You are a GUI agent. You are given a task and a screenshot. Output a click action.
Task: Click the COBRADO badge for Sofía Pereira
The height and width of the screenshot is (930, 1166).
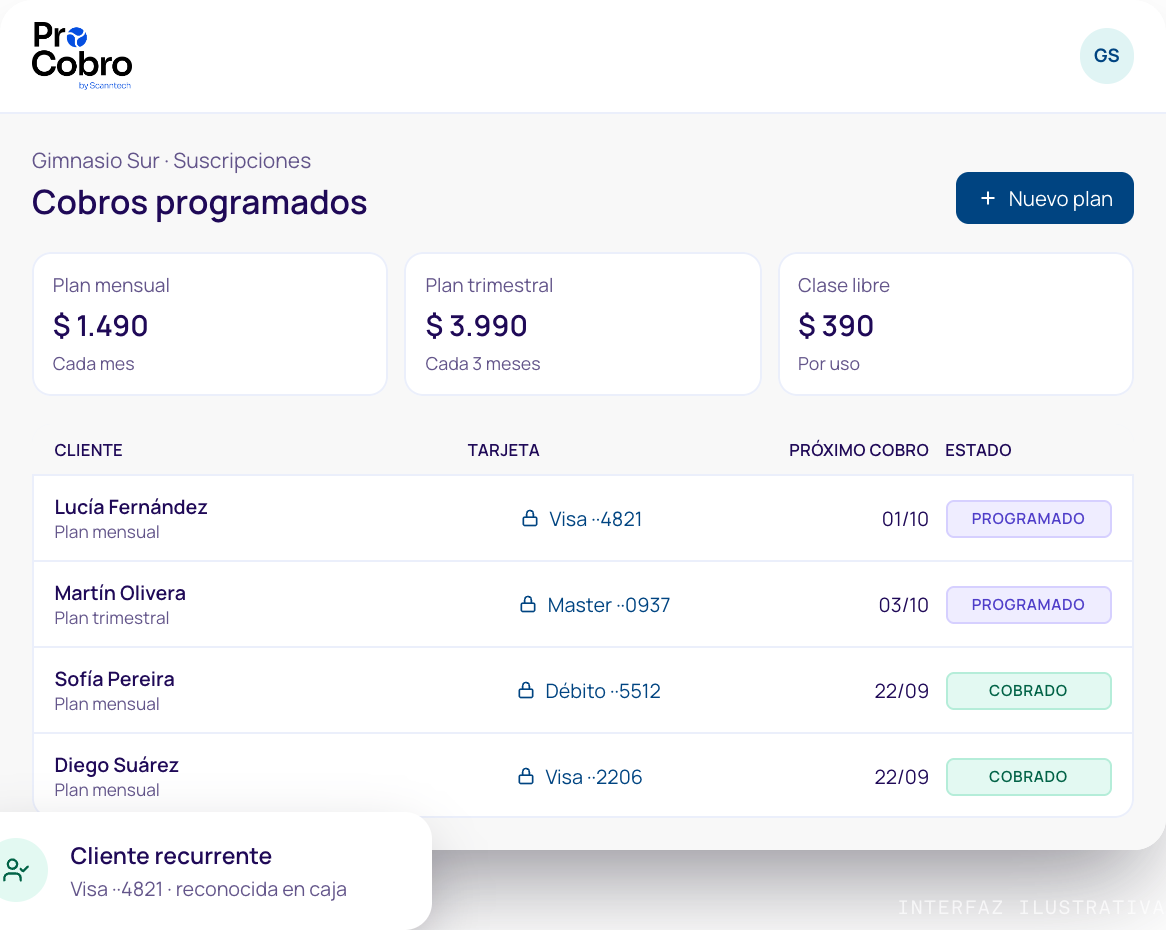pyautogui.click(x=1028, y=691)
